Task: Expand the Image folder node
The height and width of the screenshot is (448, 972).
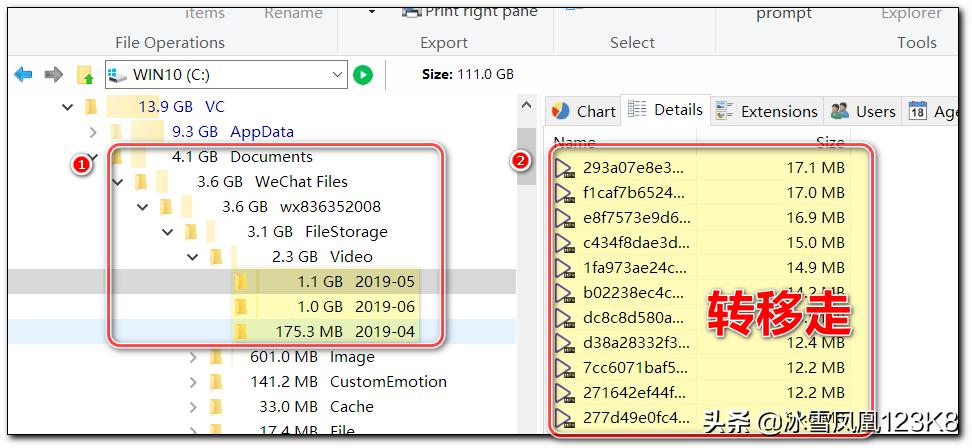Action: [193, 357]
